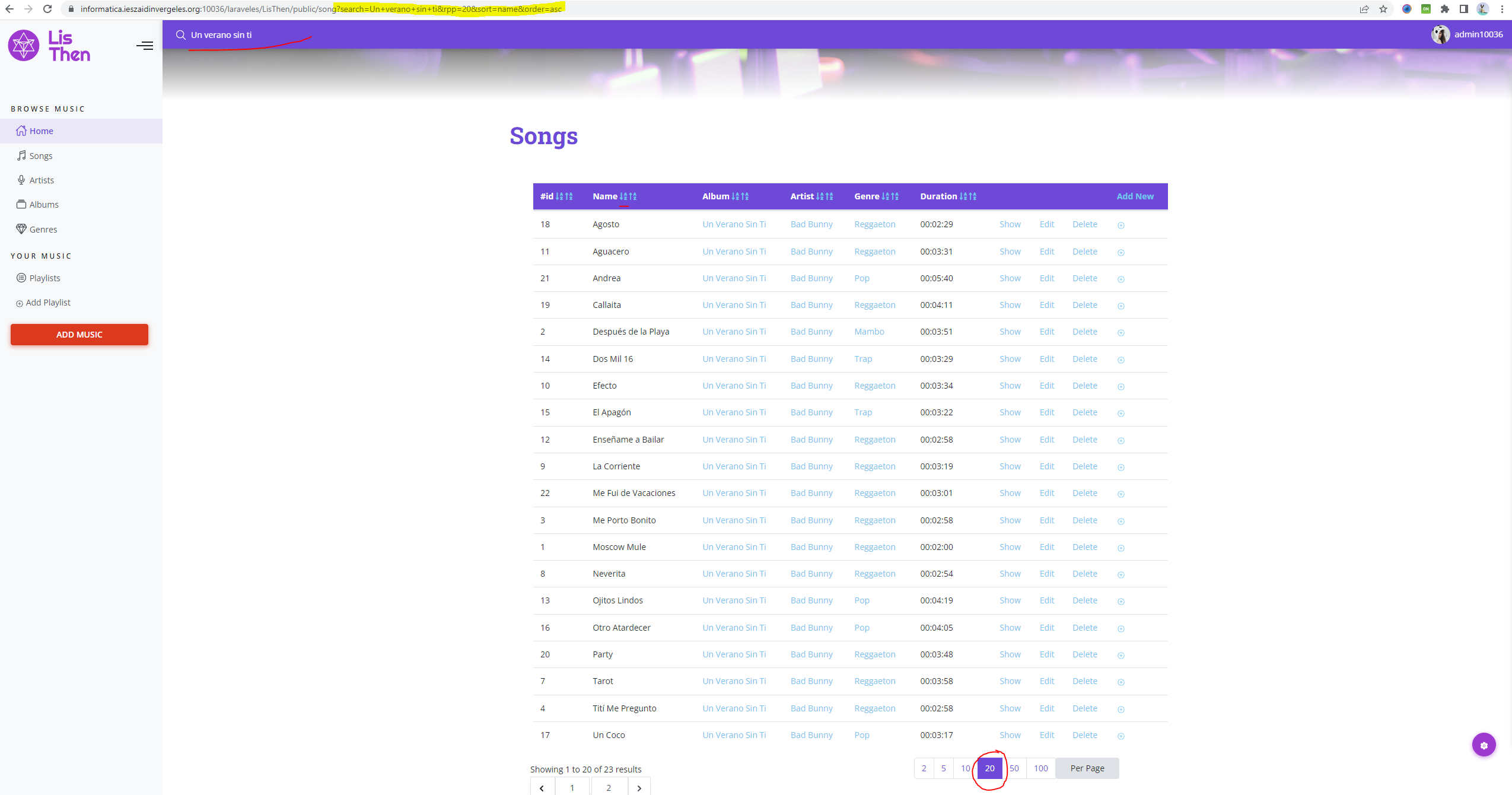Open the floating settings gear button
The width and height of the screenshot is (1512, 795).
tap(1483, 745)
